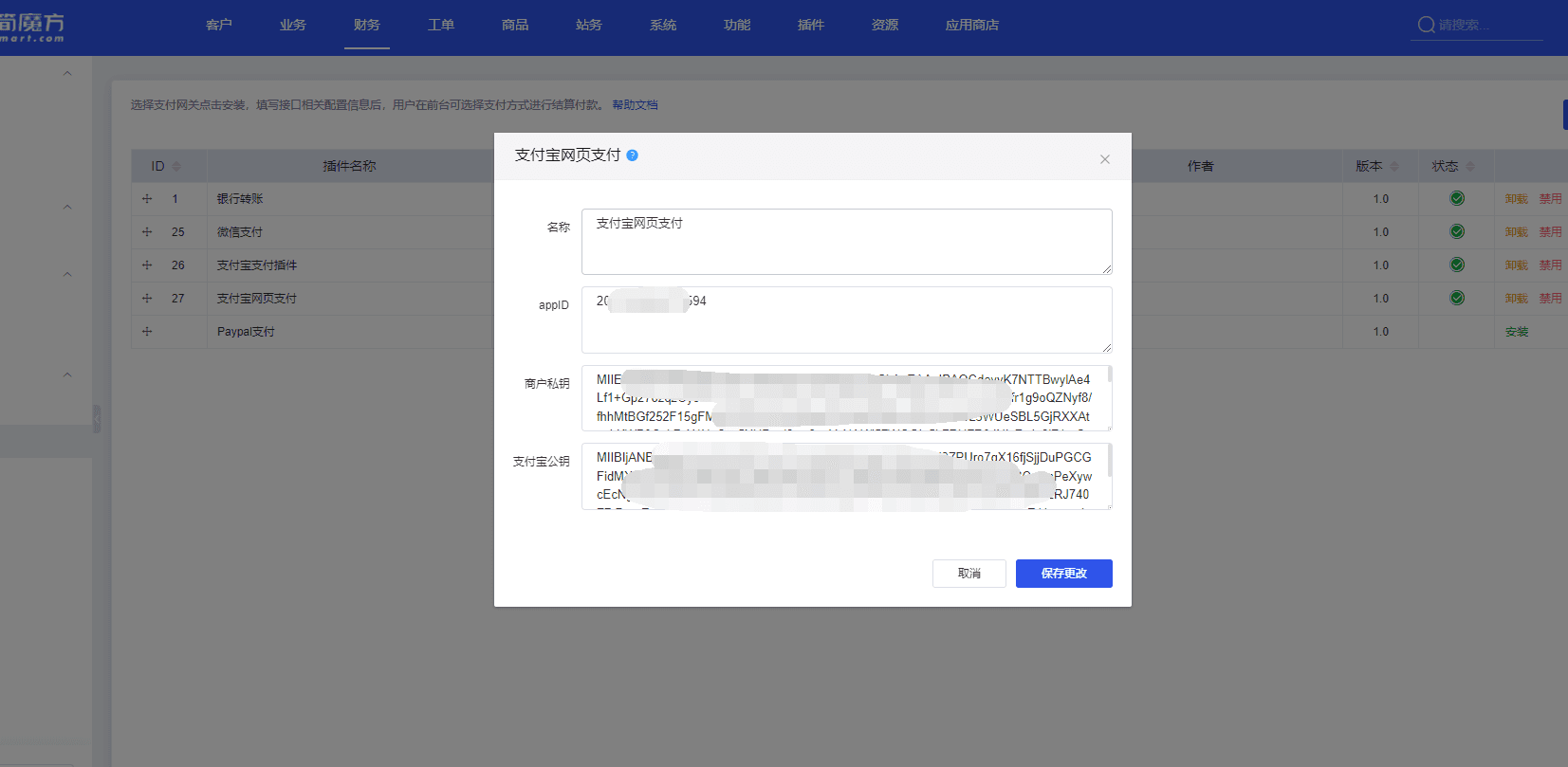The image size is (1568, 767).
Task: Click drag handle icon for 微信支付 row
Action: pyautogui.click(x=147, y=232)
